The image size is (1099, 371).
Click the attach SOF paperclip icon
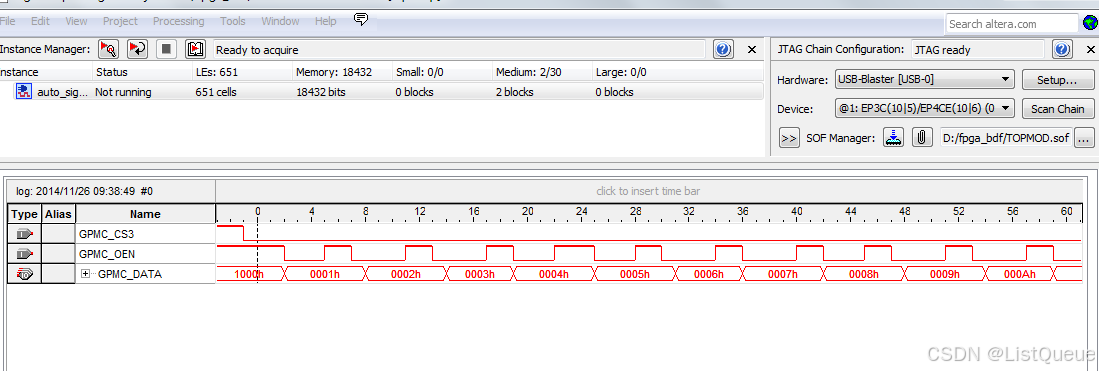pos(921,137)
